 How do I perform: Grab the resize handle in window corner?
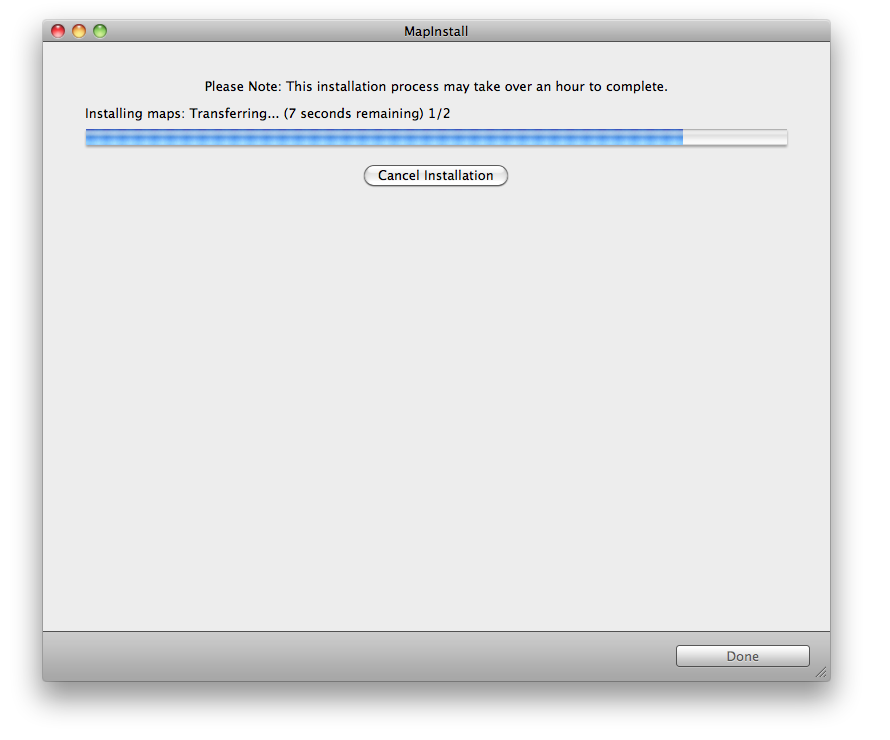(x=821, y=672)
